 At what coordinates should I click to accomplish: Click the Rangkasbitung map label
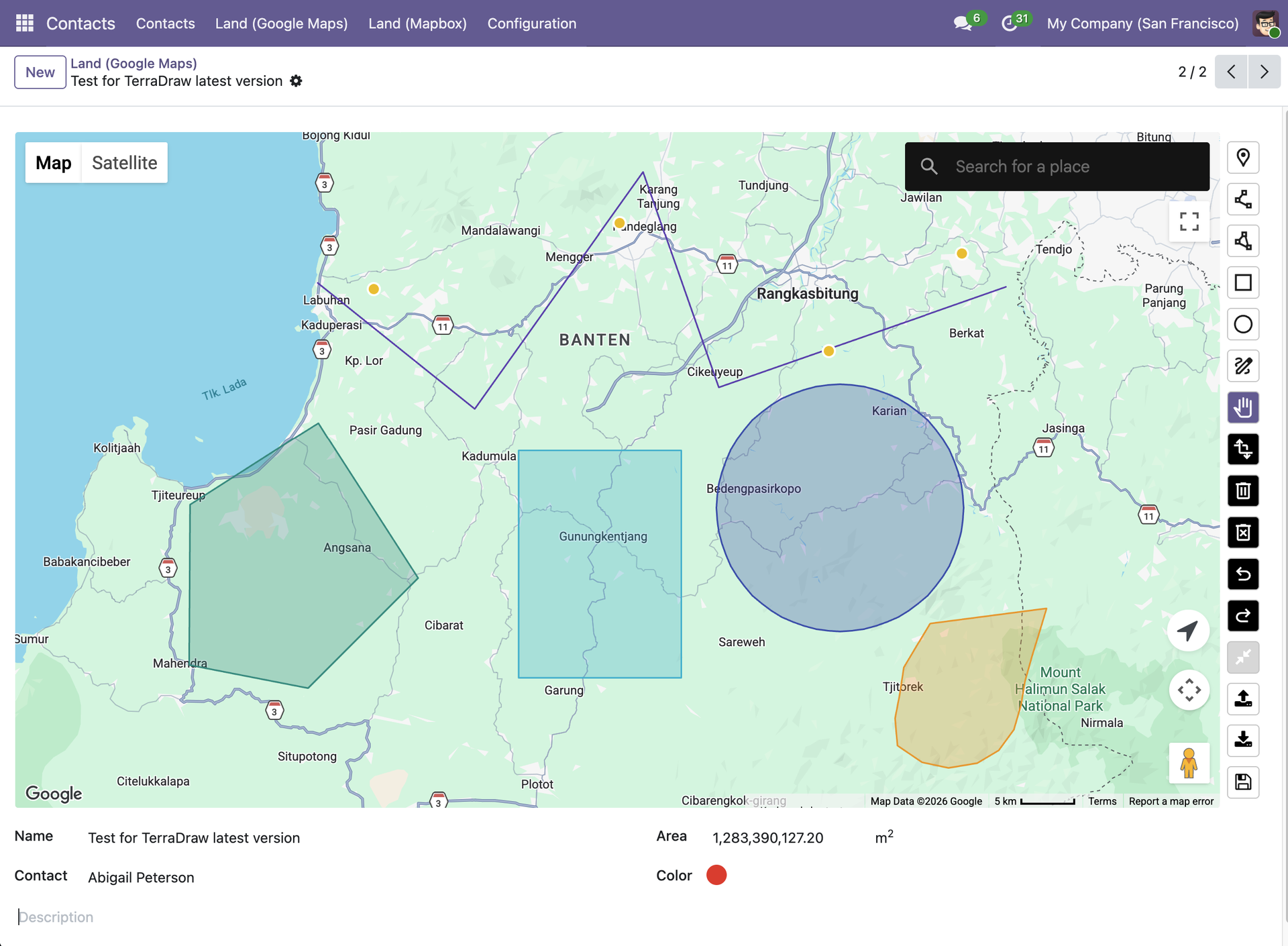[x=808, y=293]
